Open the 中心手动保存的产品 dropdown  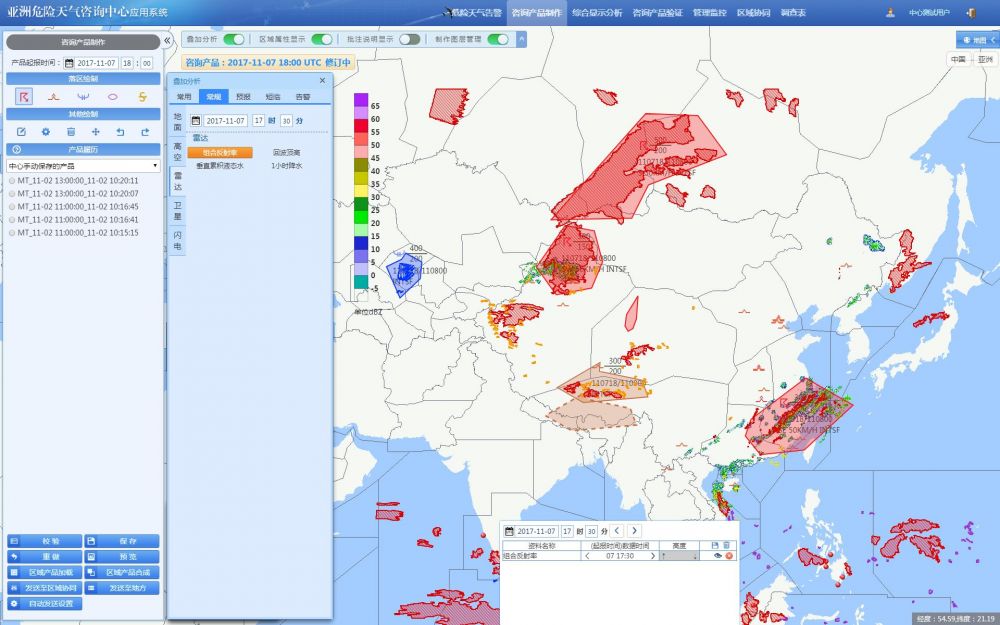pos(83,166)
